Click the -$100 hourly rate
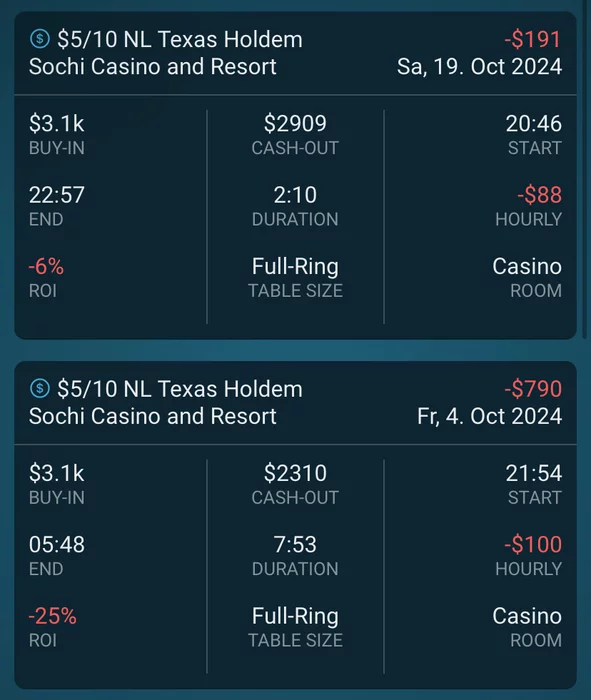This screenshot has width=591, height=700. click(x=533, y=544)
